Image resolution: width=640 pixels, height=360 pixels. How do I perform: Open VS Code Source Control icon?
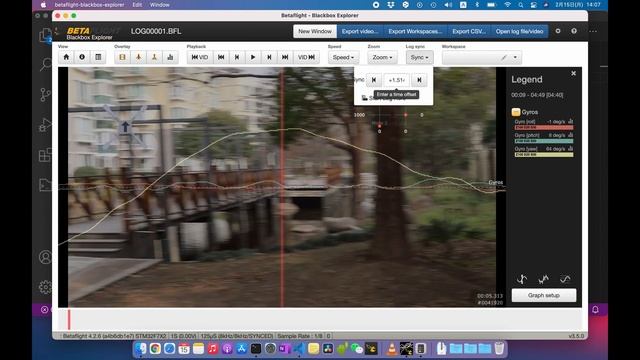[45, 94]
